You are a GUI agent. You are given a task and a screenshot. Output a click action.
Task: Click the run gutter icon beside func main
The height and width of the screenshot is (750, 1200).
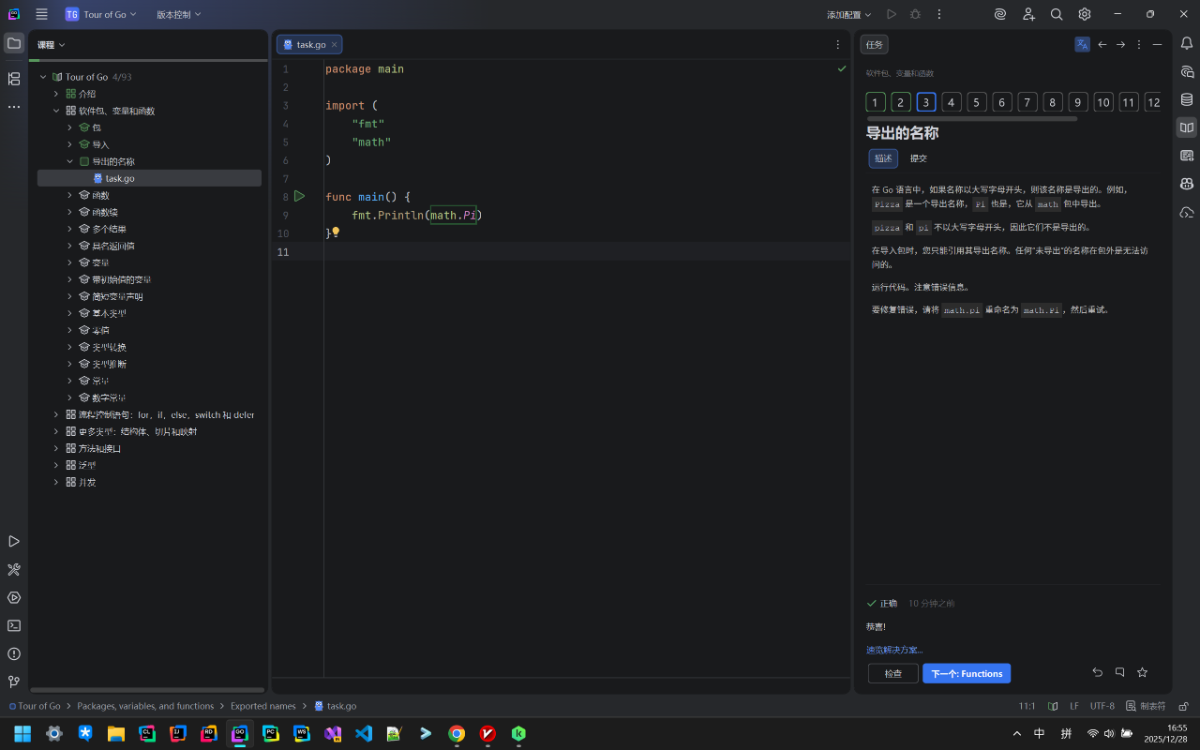click(299, 197)
